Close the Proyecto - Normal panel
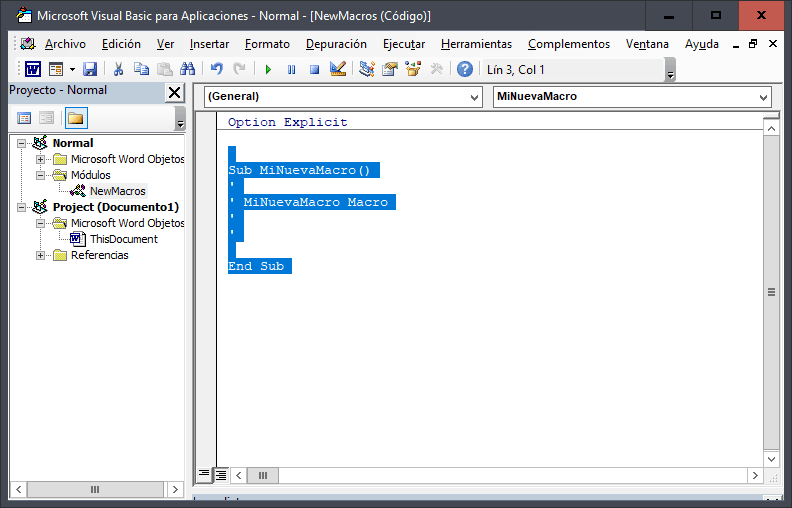 [174, 92]
